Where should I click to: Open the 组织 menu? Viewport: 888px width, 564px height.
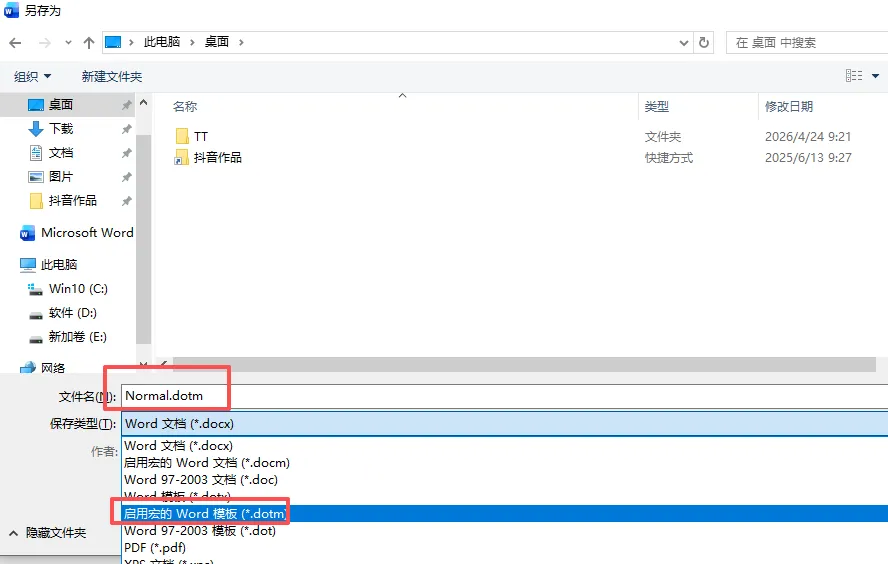32,76
